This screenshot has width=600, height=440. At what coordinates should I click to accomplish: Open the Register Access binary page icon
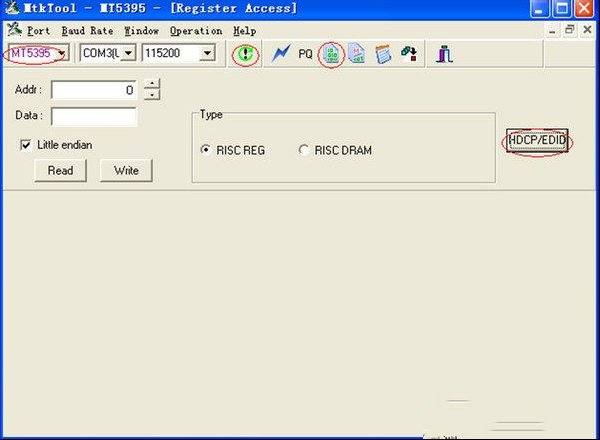click(332, 54)
